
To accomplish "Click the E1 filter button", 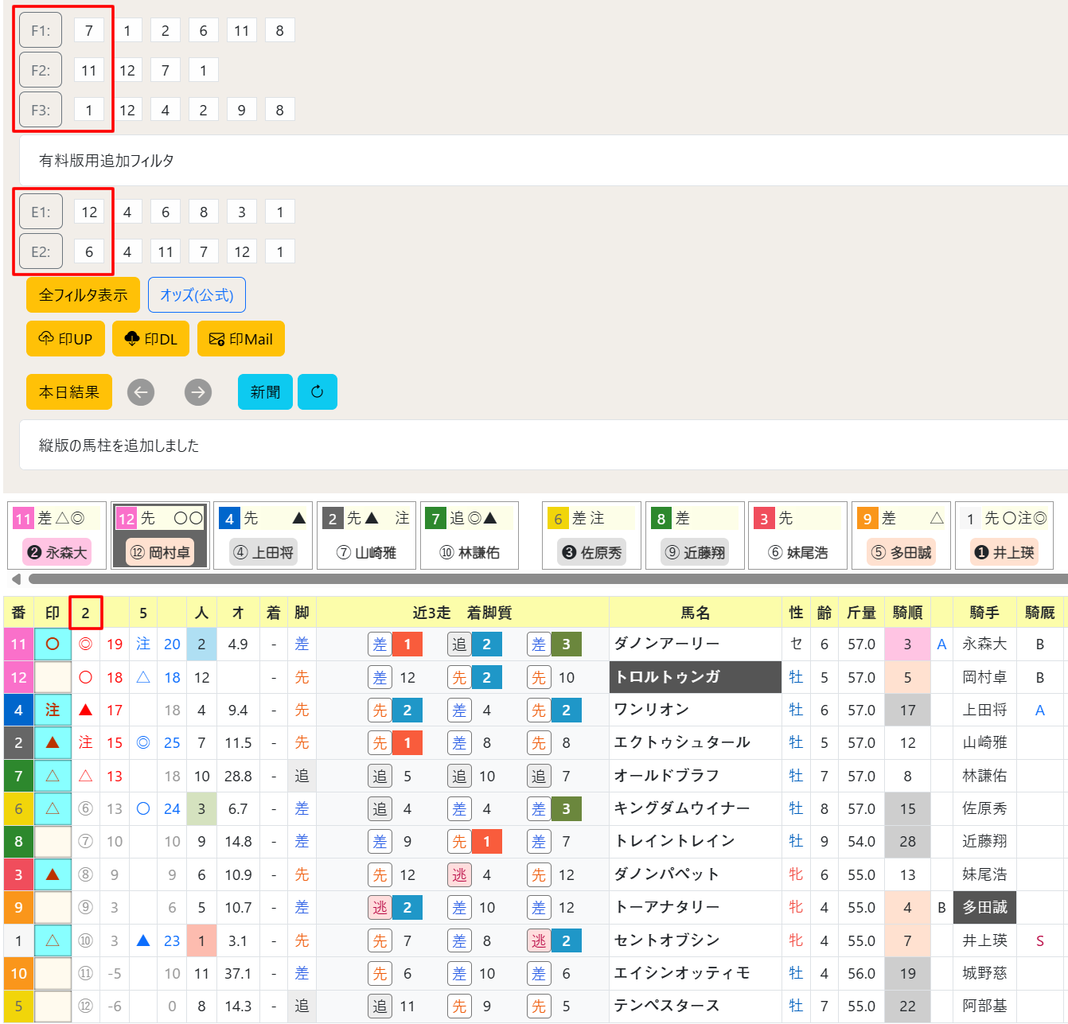I will coord(41,212).
